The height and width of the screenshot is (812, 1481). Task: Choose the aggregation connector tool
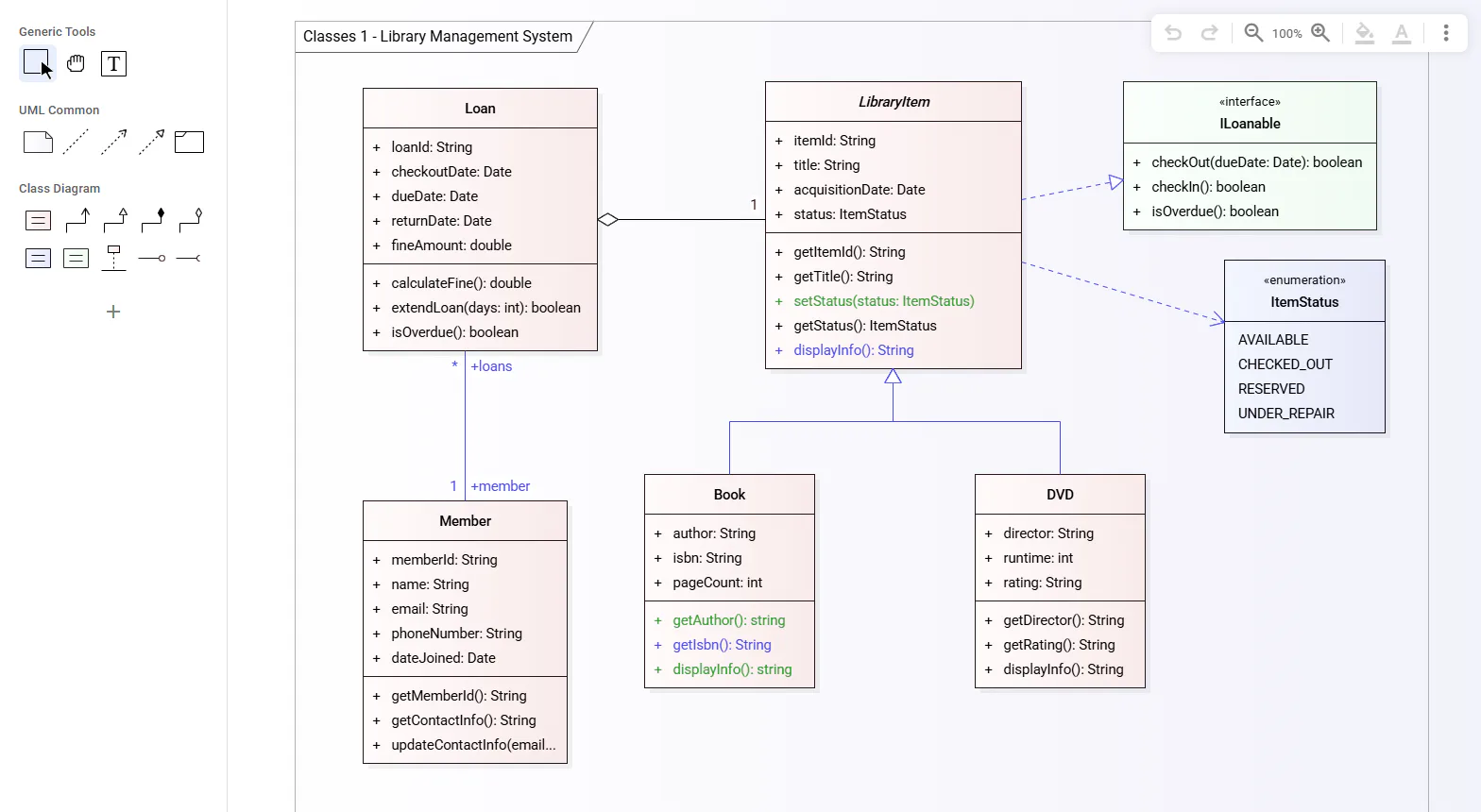point(191,220)
